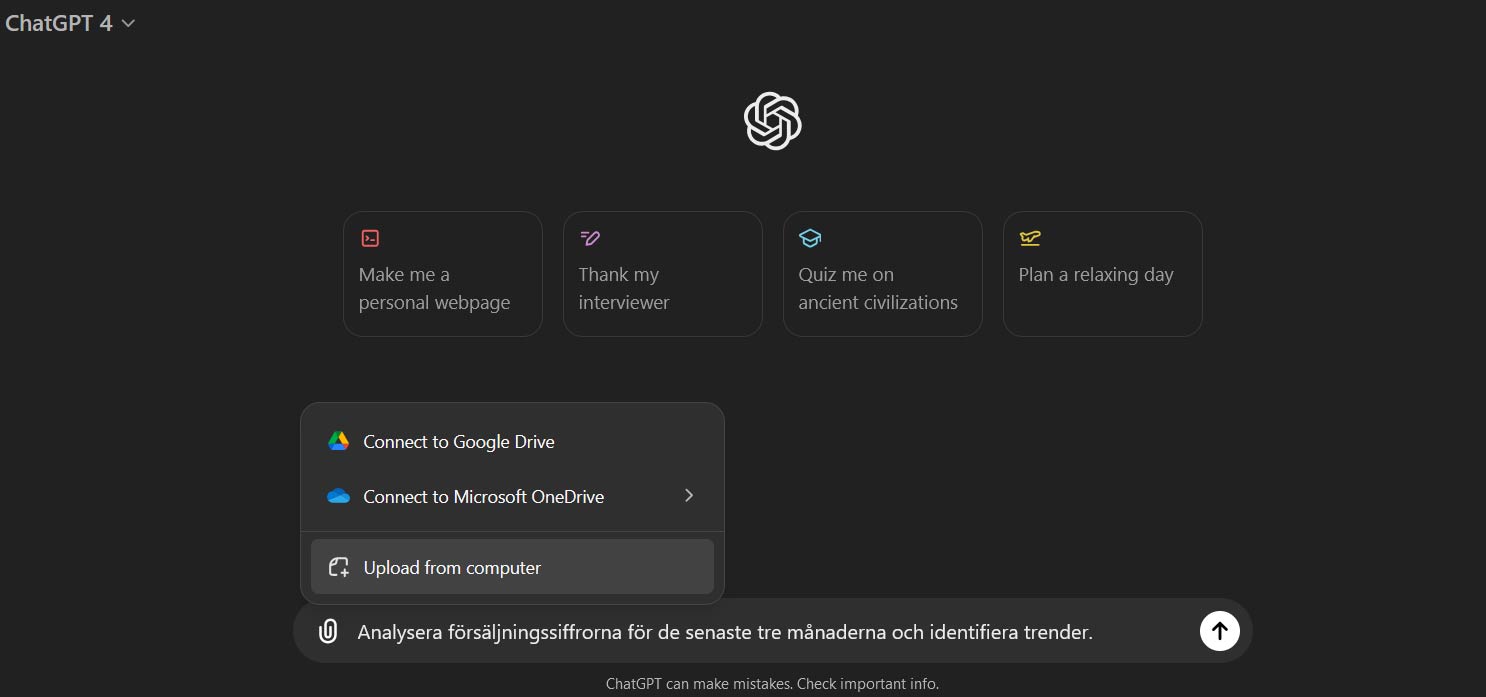Click the paperclip attach files icon

click(x=328, y=631)
